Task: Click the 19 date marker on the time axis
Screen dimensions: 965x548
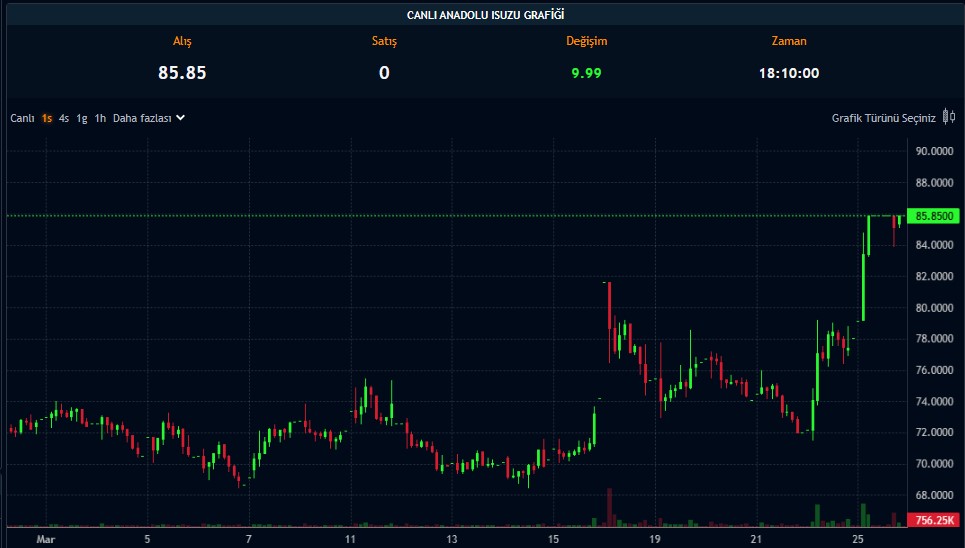Action: pyautogui.click(x=654, y=539)
